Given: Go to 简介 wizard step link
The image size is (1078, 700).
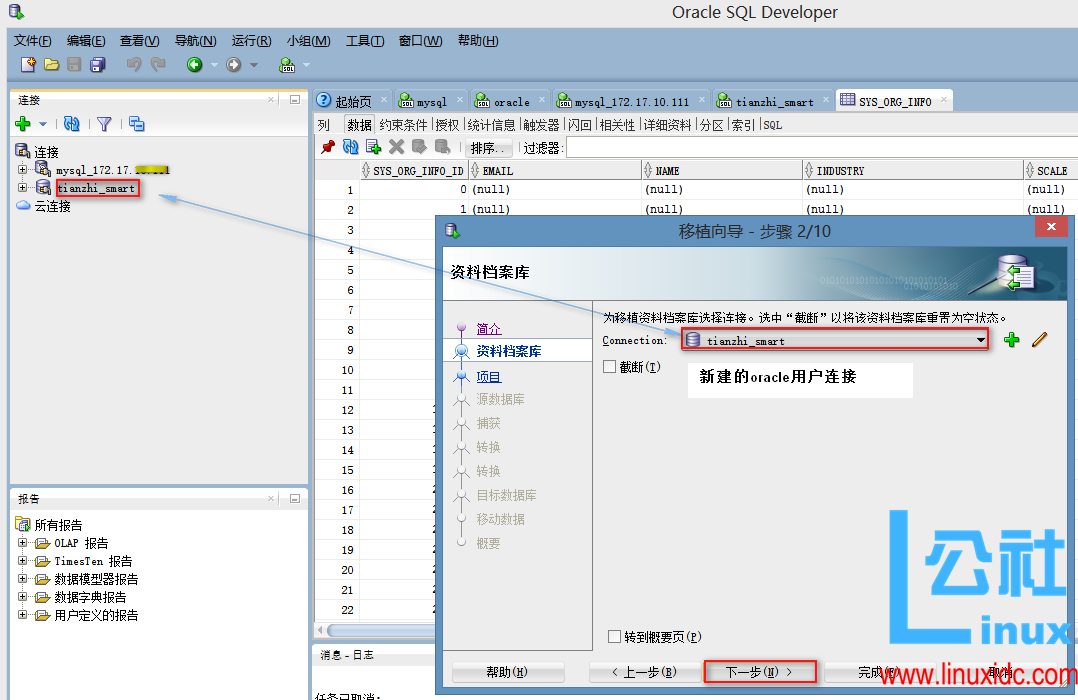Looking at the screenshot, I should [489, 328].
